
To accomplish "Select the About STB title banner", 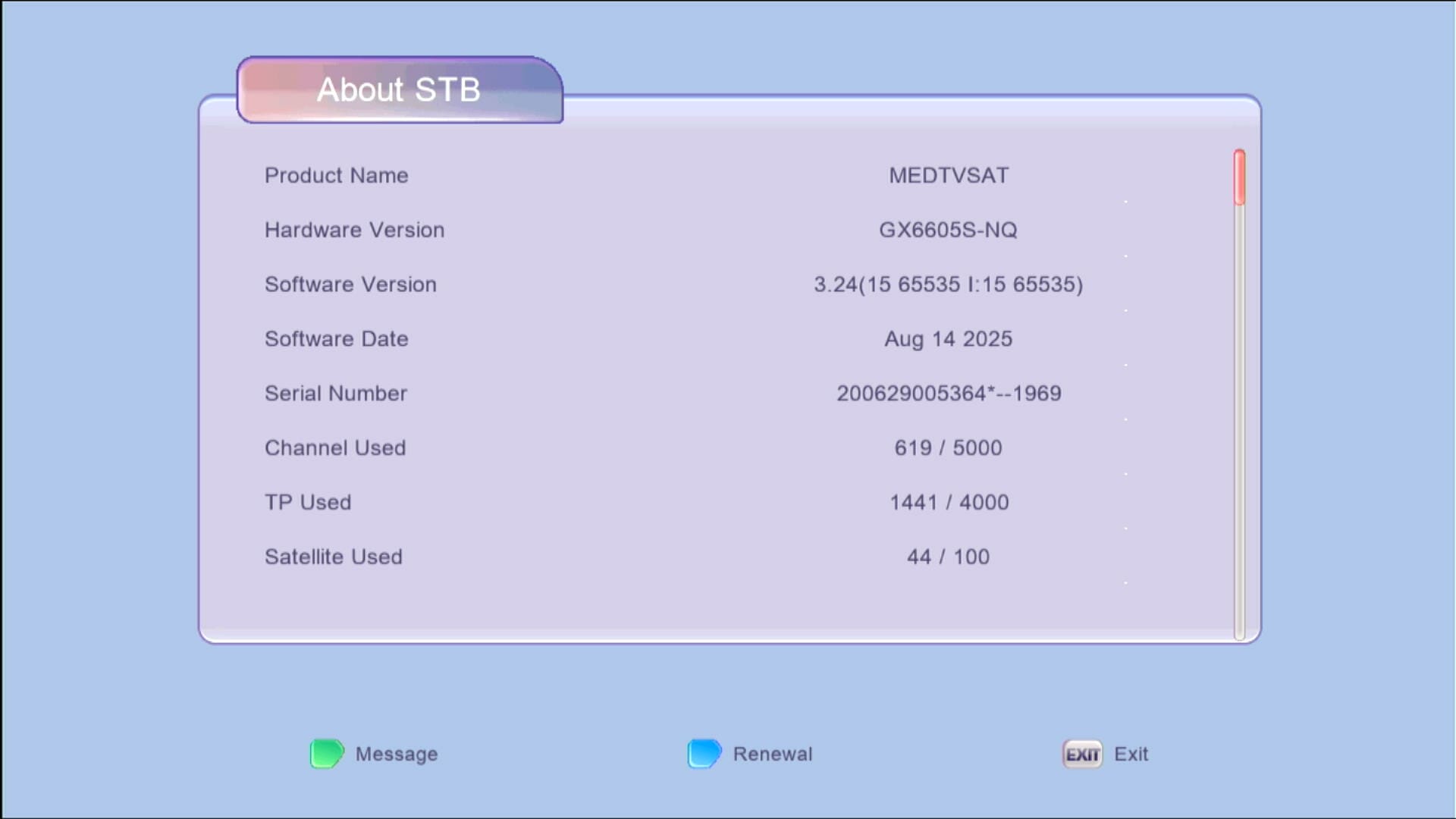I will pyautogui.click(x=398, y=89).
